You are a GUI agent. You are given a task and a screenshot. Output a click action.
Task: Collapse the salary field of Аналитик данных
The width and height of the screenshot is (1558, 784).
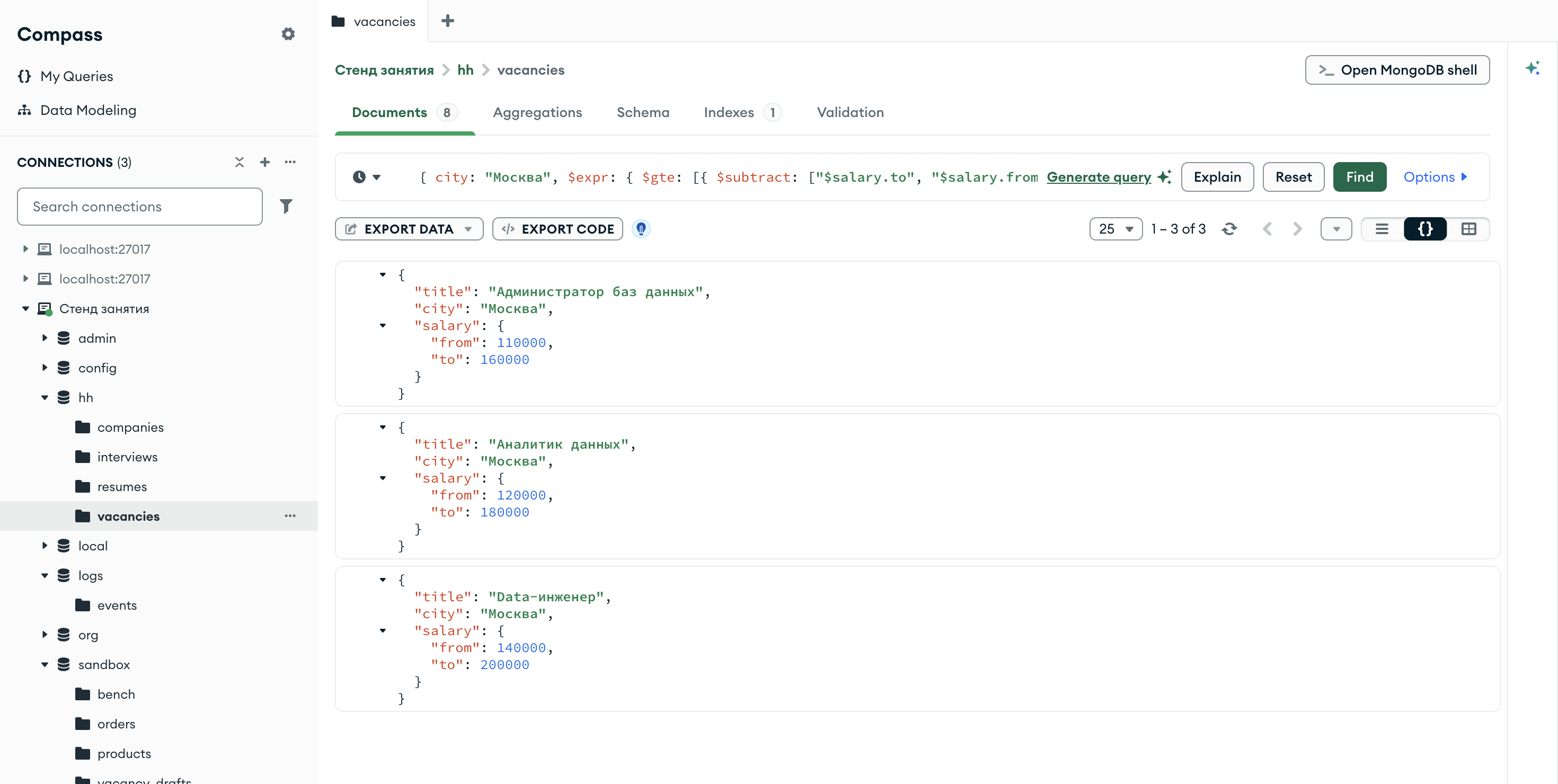coord(382,478)
